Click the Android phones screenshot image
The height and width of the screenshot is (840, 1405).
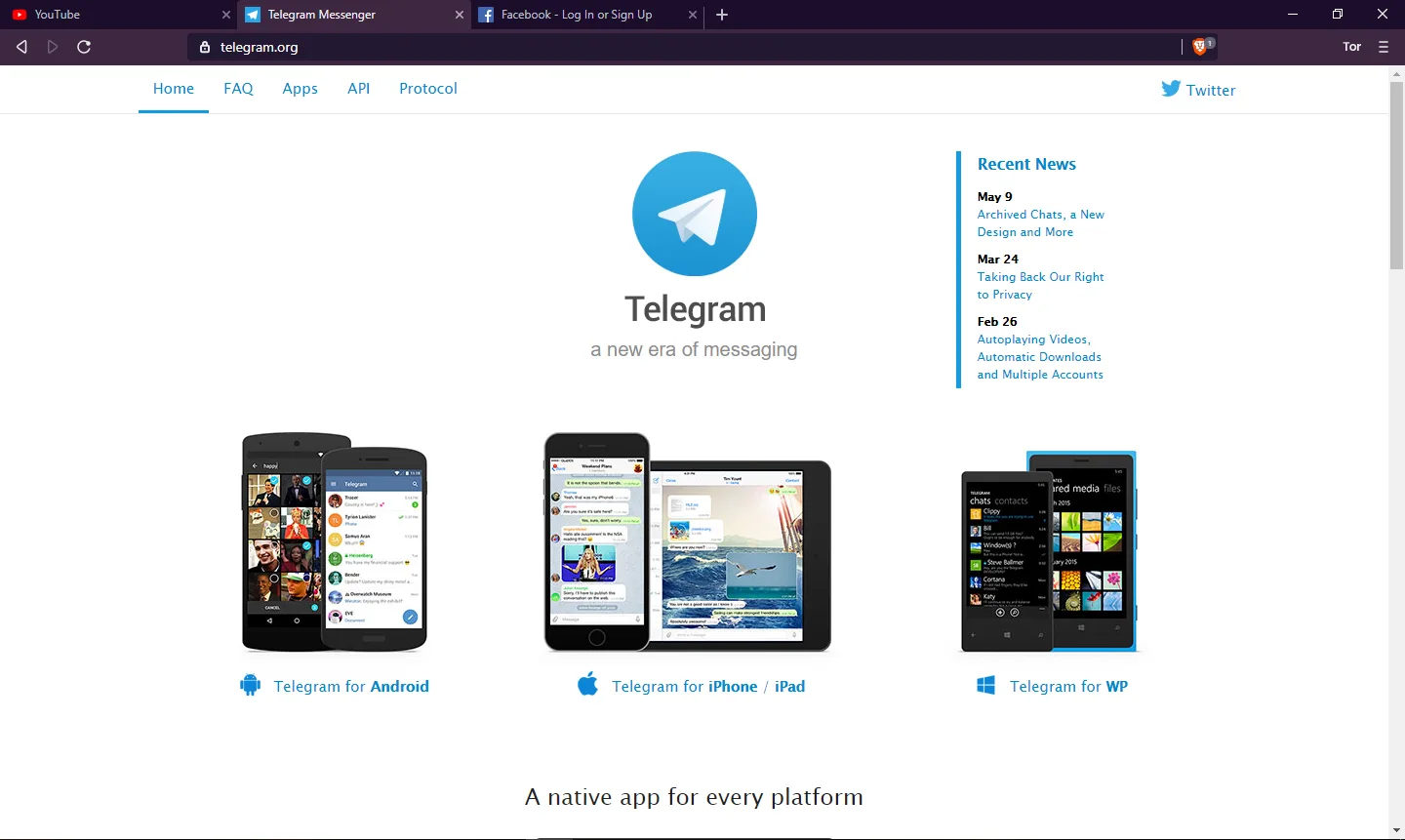(335, 542)
